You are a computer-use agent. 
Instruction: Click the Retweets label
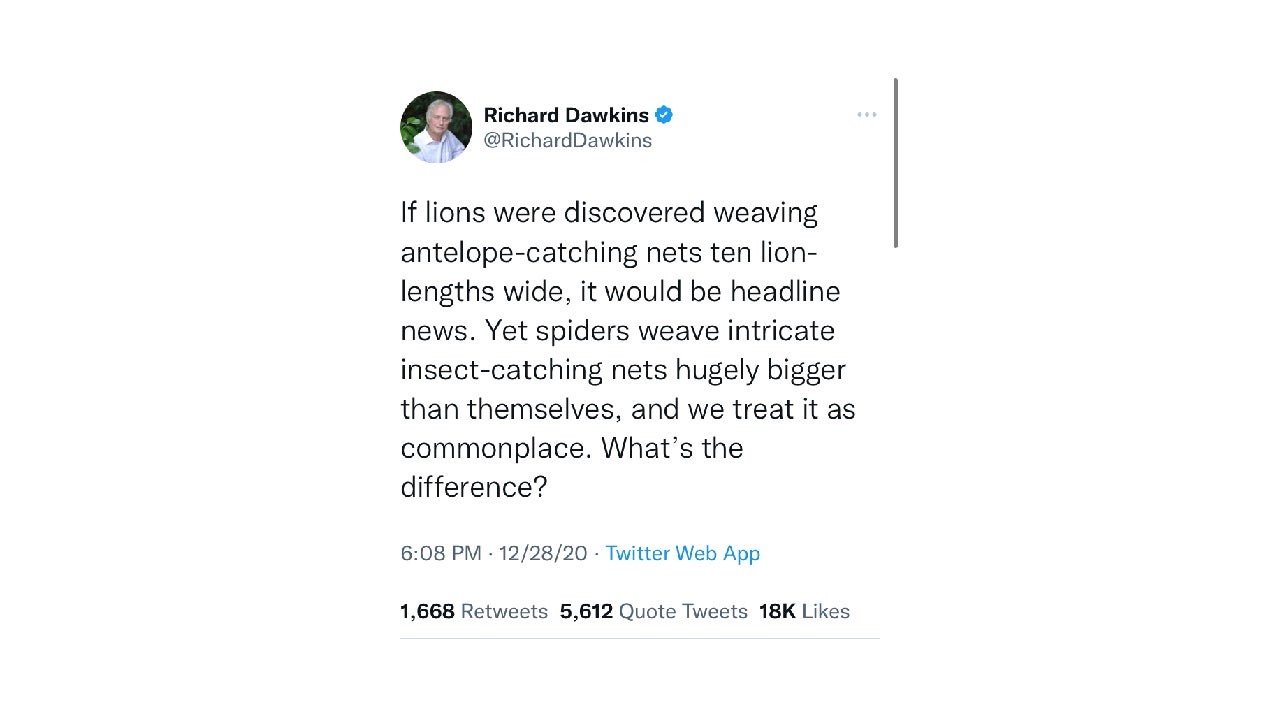click(x=504, y=611)
